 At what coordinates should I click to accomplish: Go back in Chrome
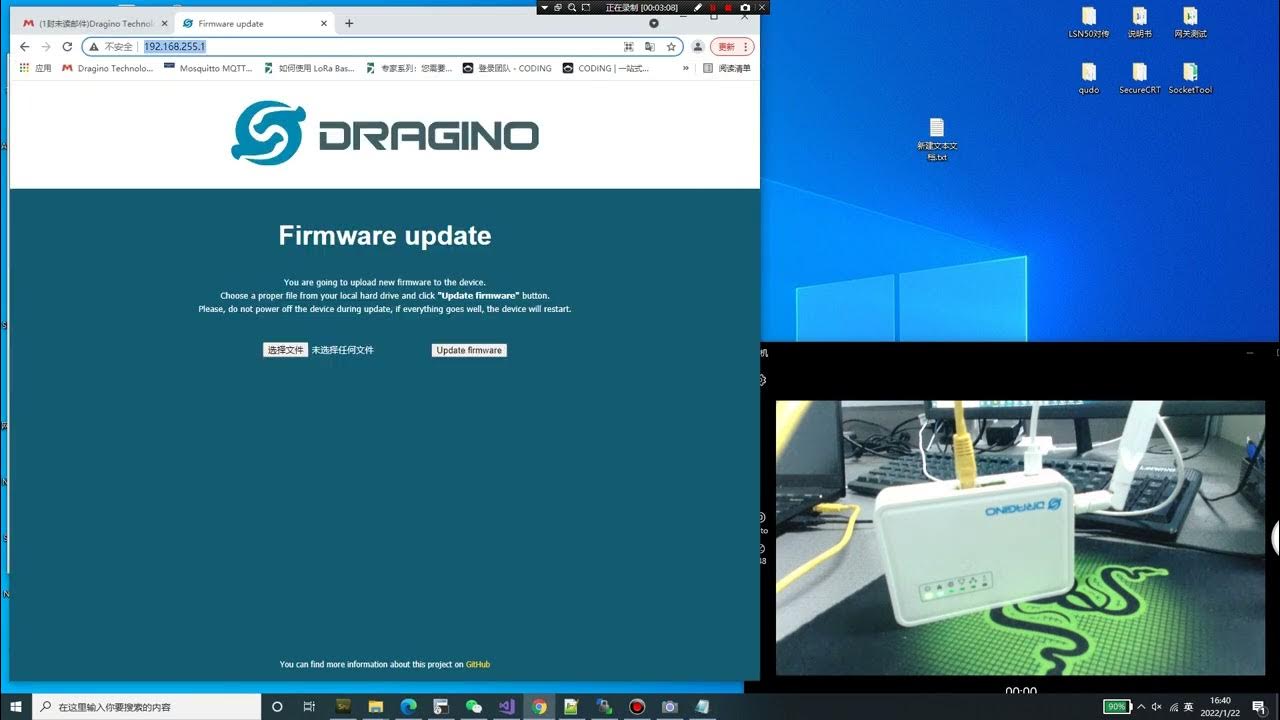(x=25, y=47)
